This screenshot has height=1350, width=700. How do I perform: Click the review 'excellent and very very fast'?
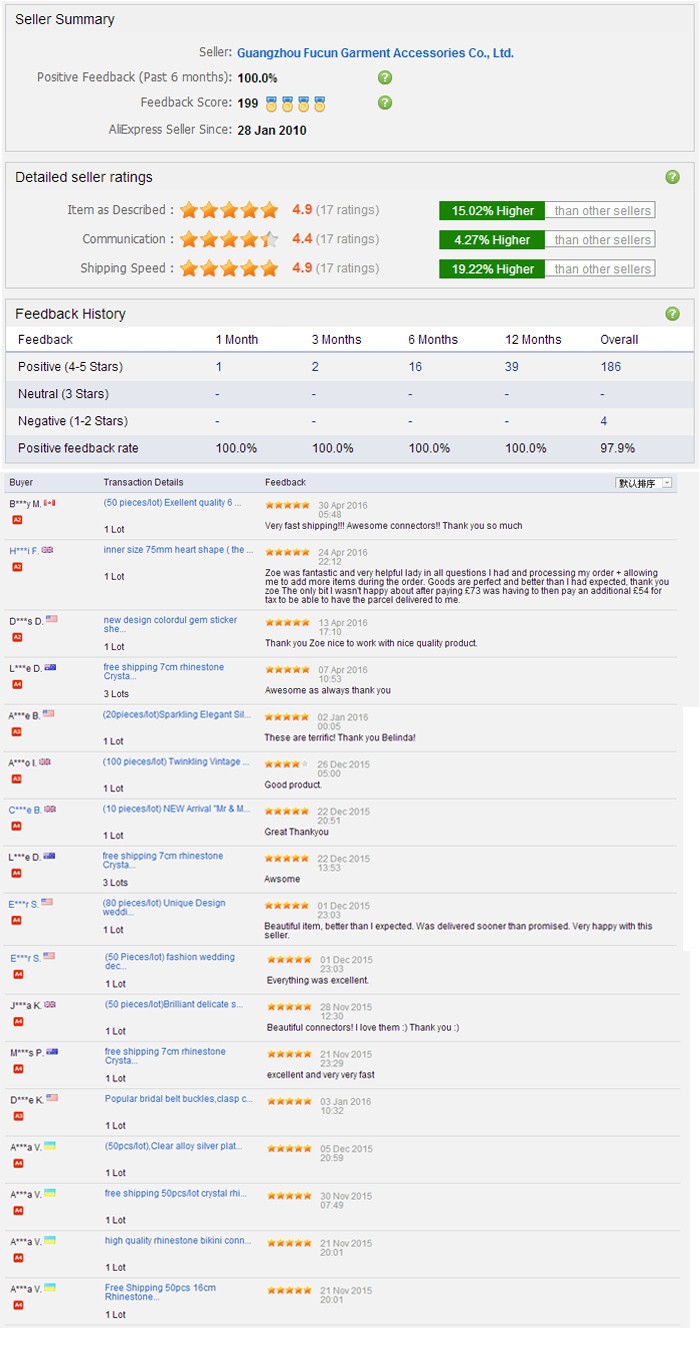(x=321, y=1075)
